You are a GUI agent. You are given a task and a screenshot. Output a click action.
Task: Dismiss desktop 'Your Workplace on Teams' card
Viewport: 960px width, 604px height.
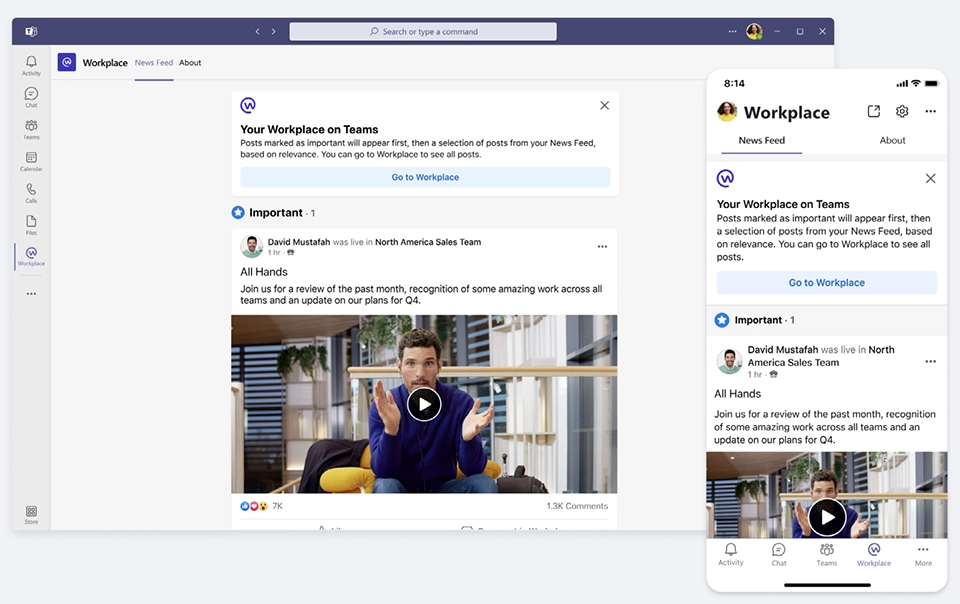pos(604,105)
